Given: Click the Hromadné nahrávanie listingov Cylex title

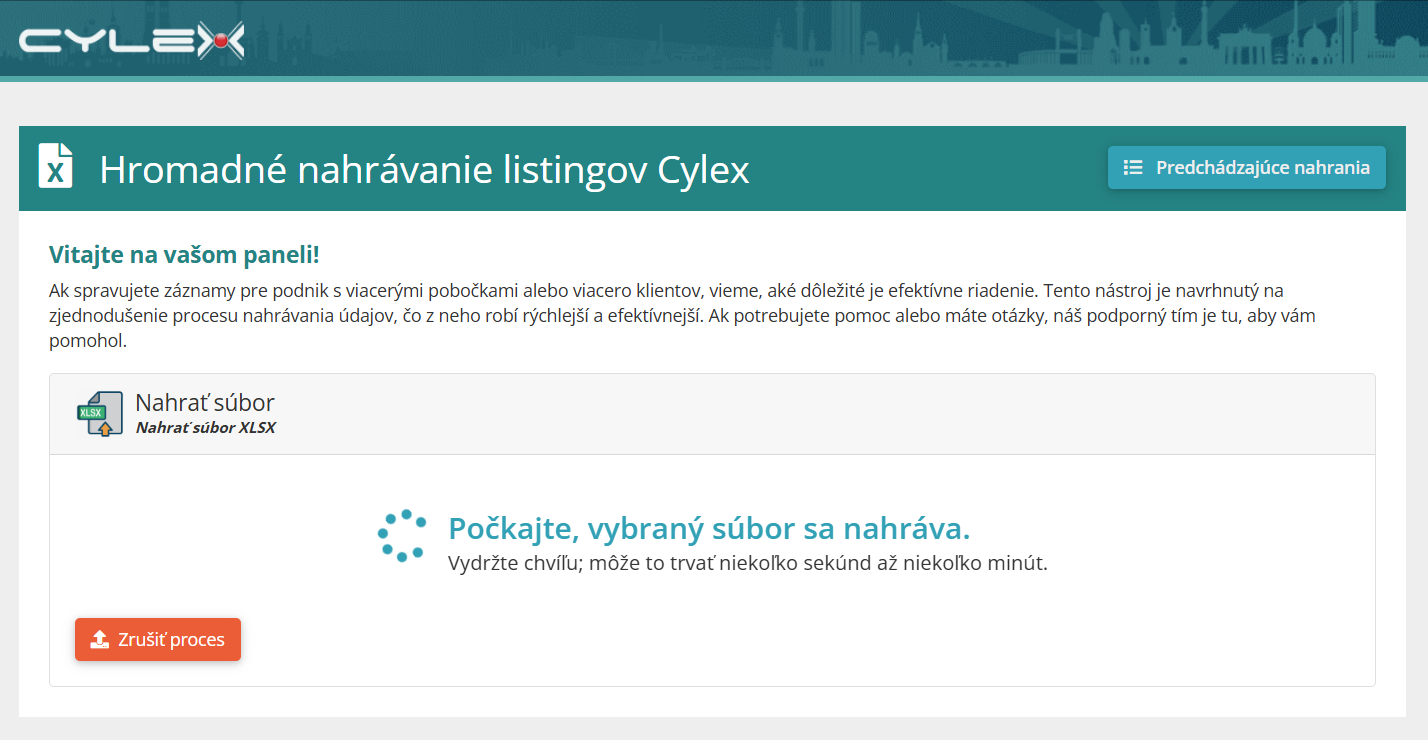Looking at the screenshot, I should click(x=424, y=169).
